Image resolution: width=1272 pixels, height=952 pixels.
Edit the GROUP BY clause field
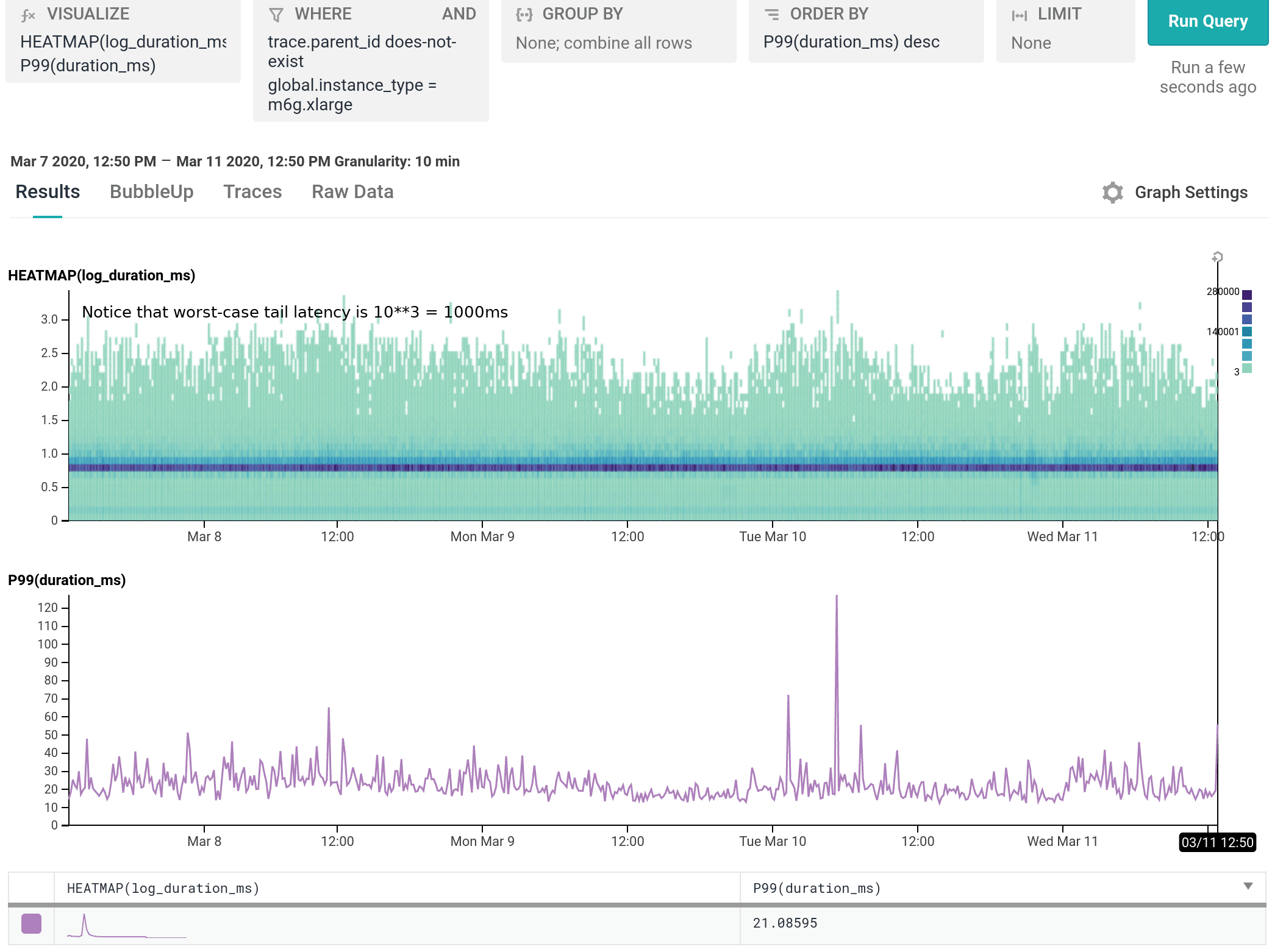click(603, 43)
